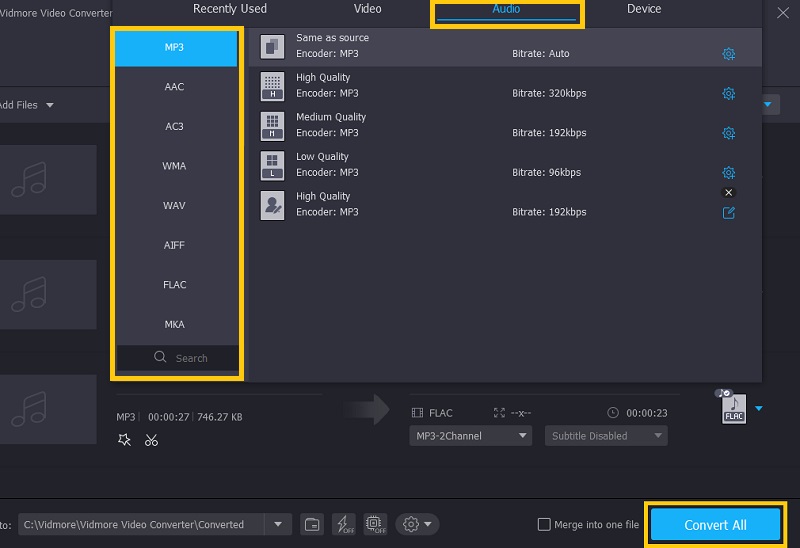Expand the MP3-2Channel audio track dropdown
The image size is (800, 548).
coord(470,436)
